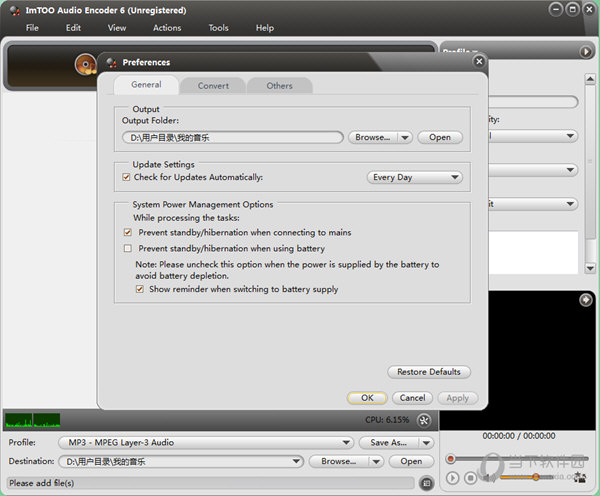
Task: Close the Preferences dialog with X
Action: pos(479,61)
